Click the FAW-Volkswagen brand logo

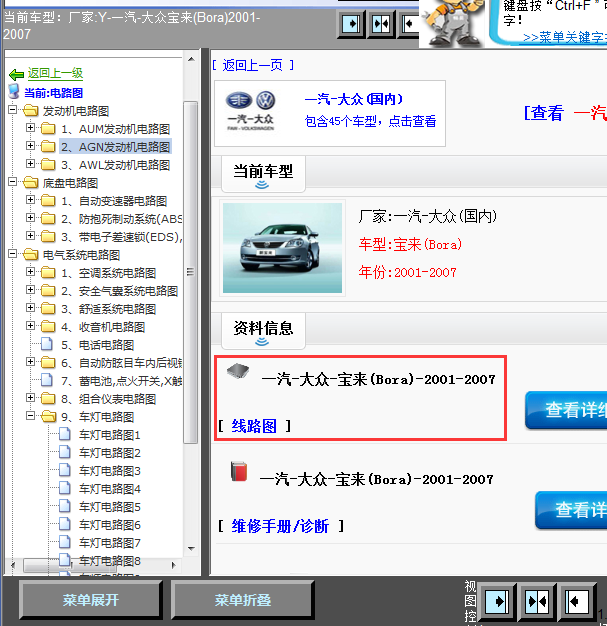250,111
